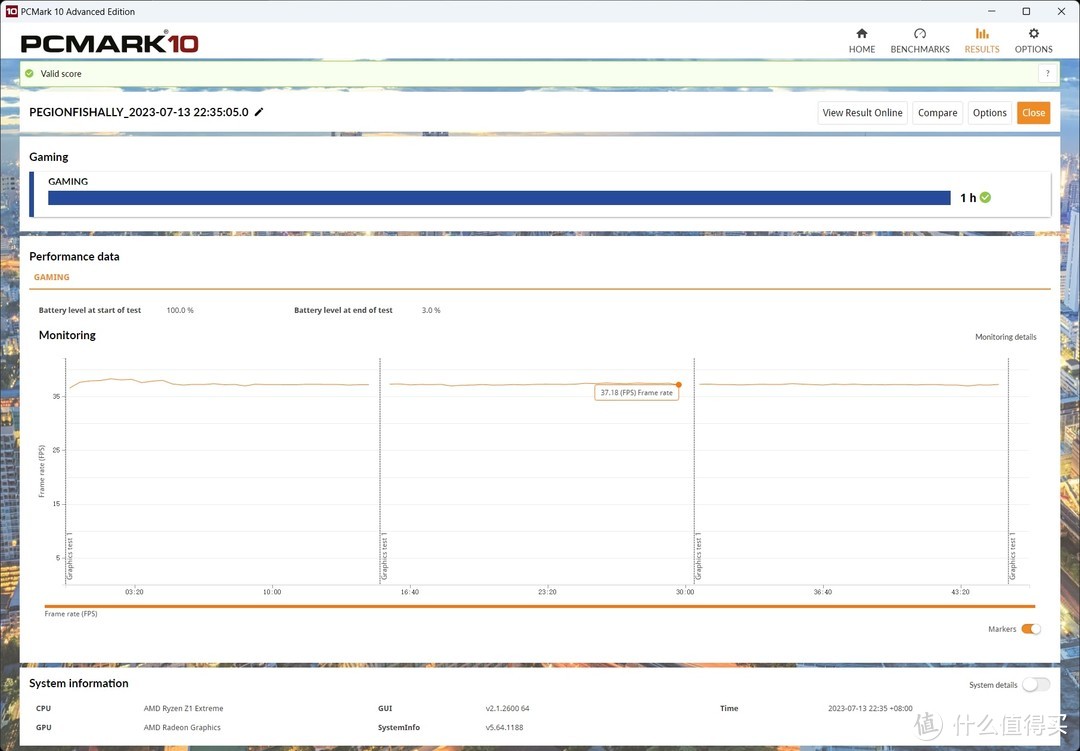This screenshot has height=751, width=1080.
Task: Close the result with orange Close button
Action: point(1033,112)
